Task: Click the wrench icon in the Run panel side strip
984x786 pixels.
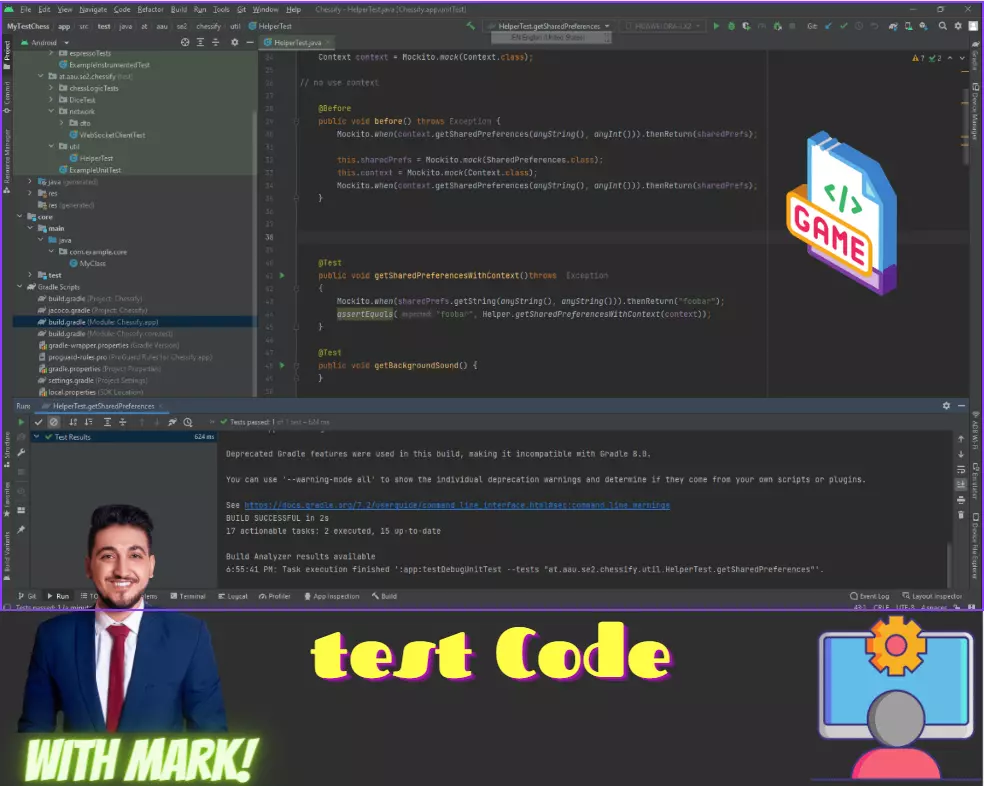Action: [21, 453]
